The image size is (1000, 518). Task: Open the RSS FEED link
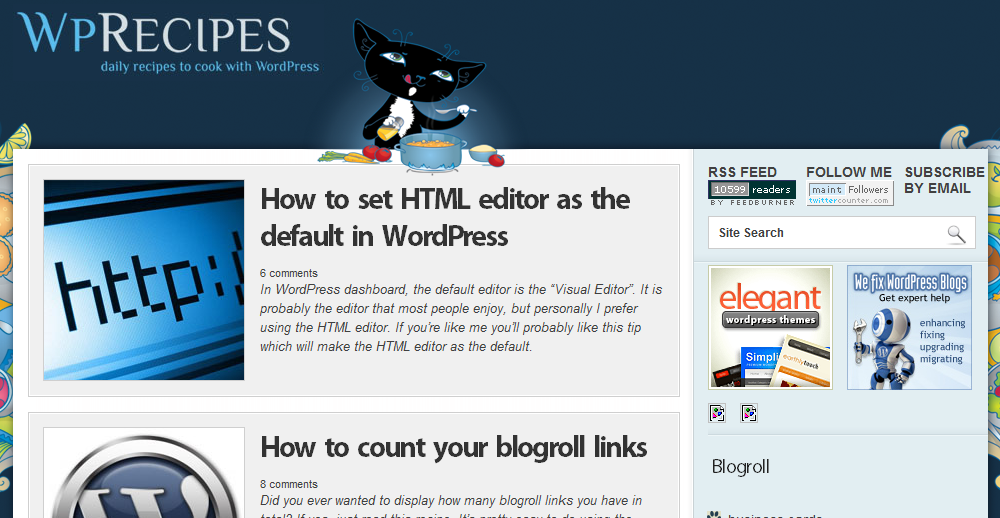click(742, 172)
